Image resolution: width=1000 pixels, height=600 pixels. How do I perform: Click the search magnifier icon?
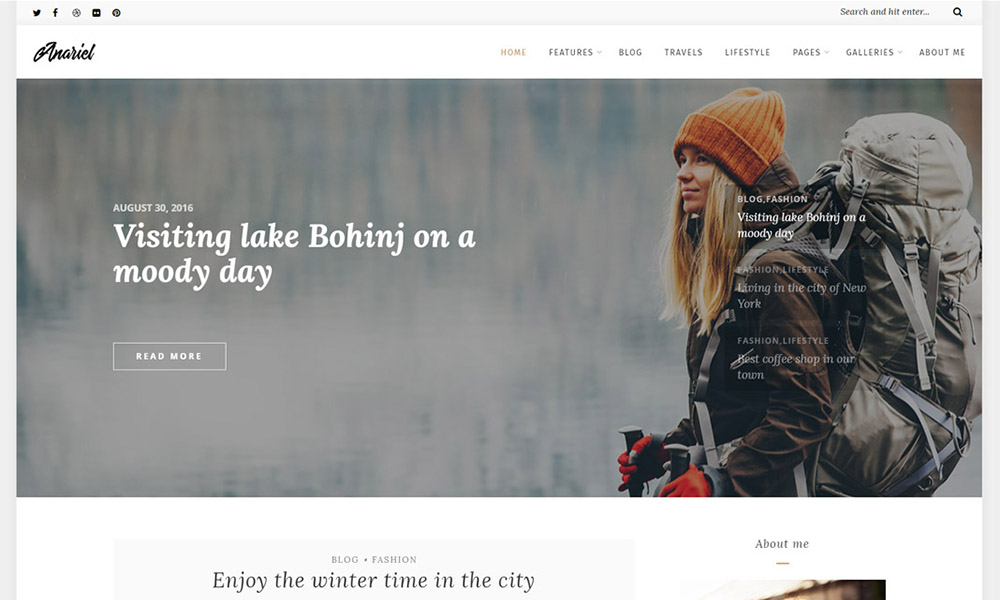point(957,12)
